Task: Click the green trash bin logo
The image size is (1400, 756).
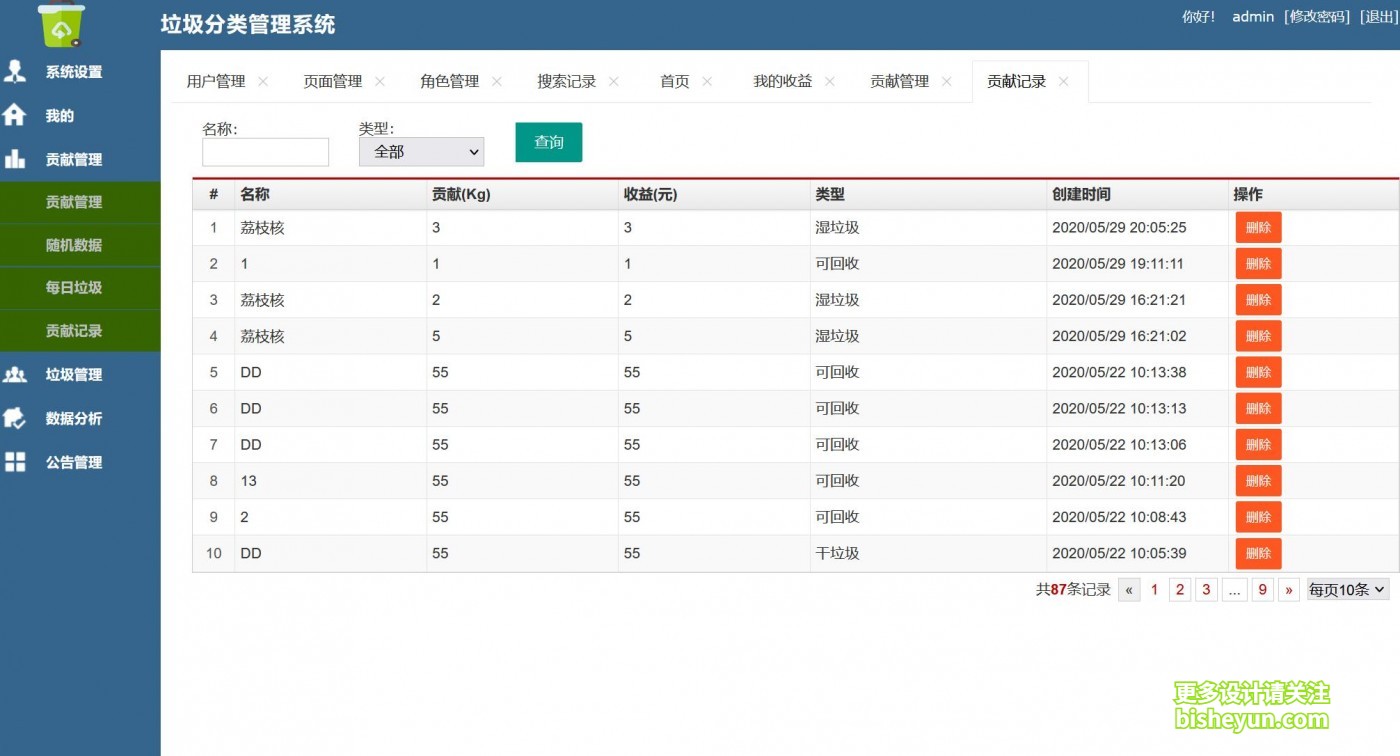Action: (62, 25)
